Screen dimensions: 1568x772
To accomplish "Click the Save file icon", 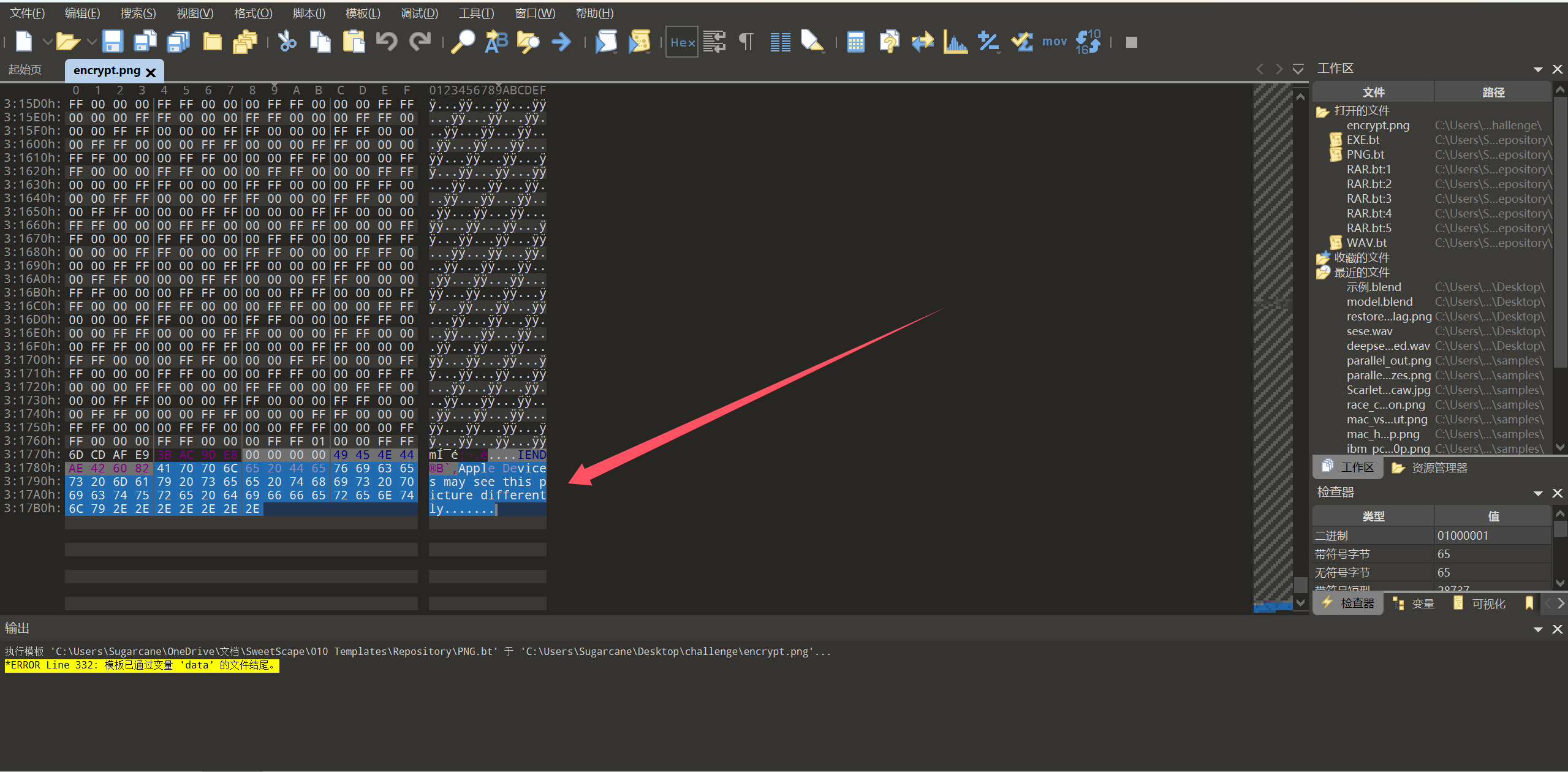I will click(112, 42).
